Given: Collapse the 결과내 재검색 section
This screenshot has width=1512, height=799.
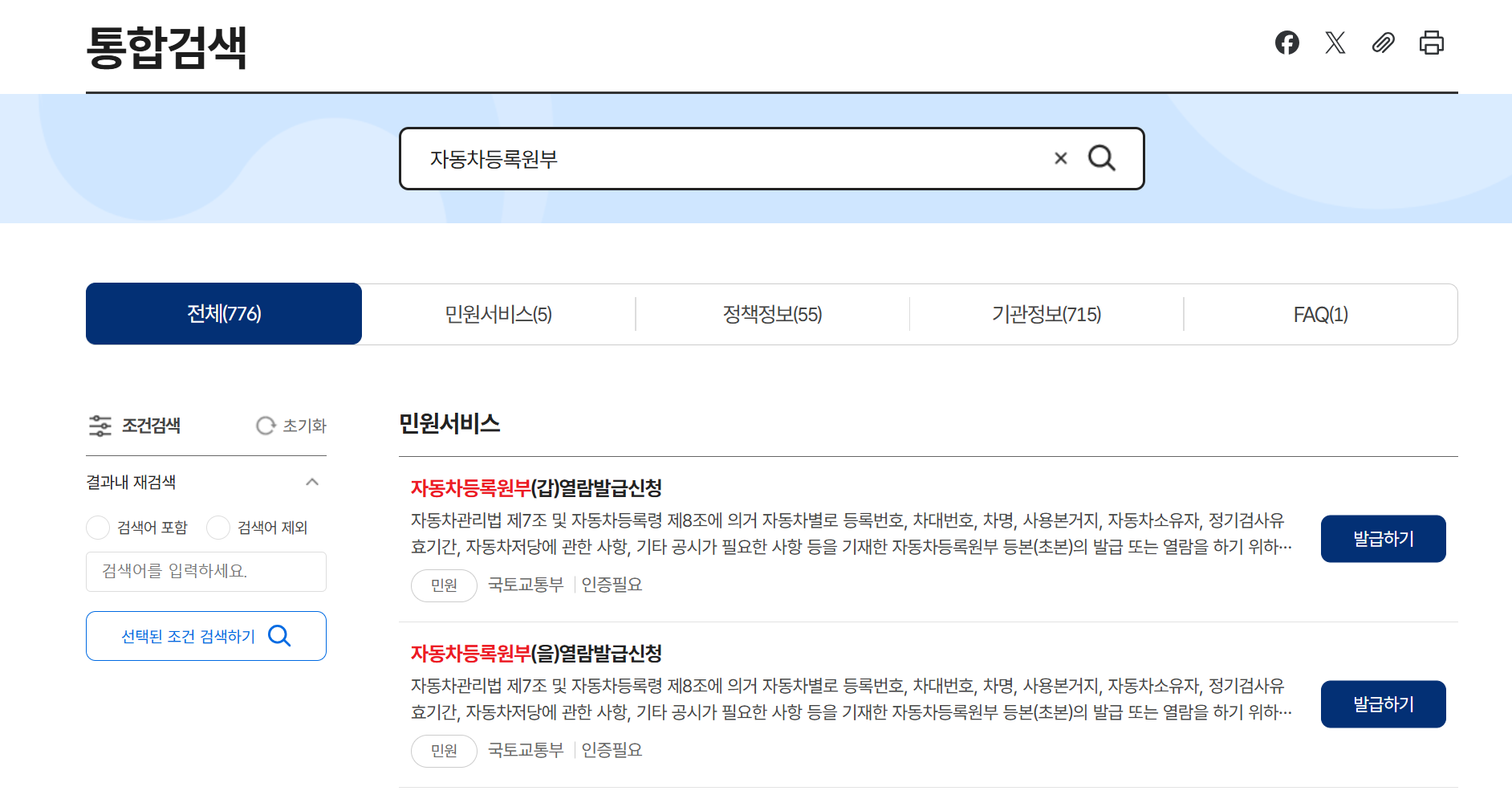Looking at the screenshot, I should pos(312,482).
